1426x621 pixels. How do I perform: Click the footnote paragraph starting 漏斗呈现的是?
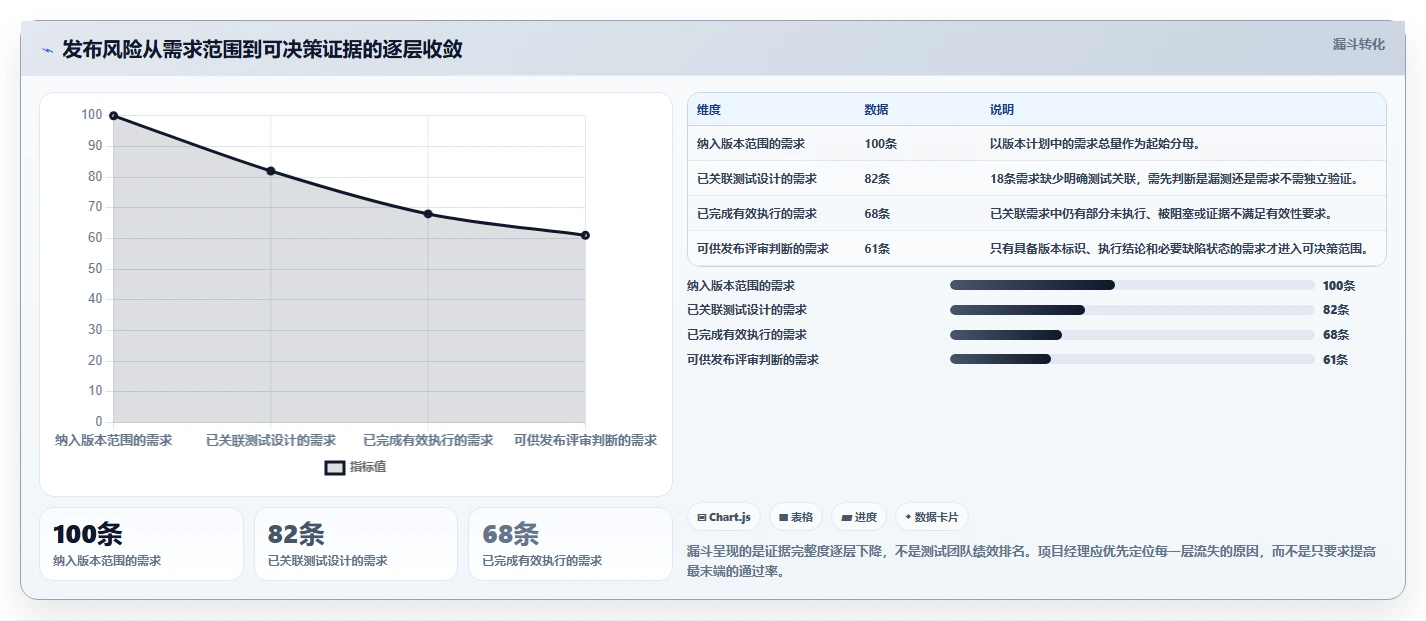tap(1032, 562)
